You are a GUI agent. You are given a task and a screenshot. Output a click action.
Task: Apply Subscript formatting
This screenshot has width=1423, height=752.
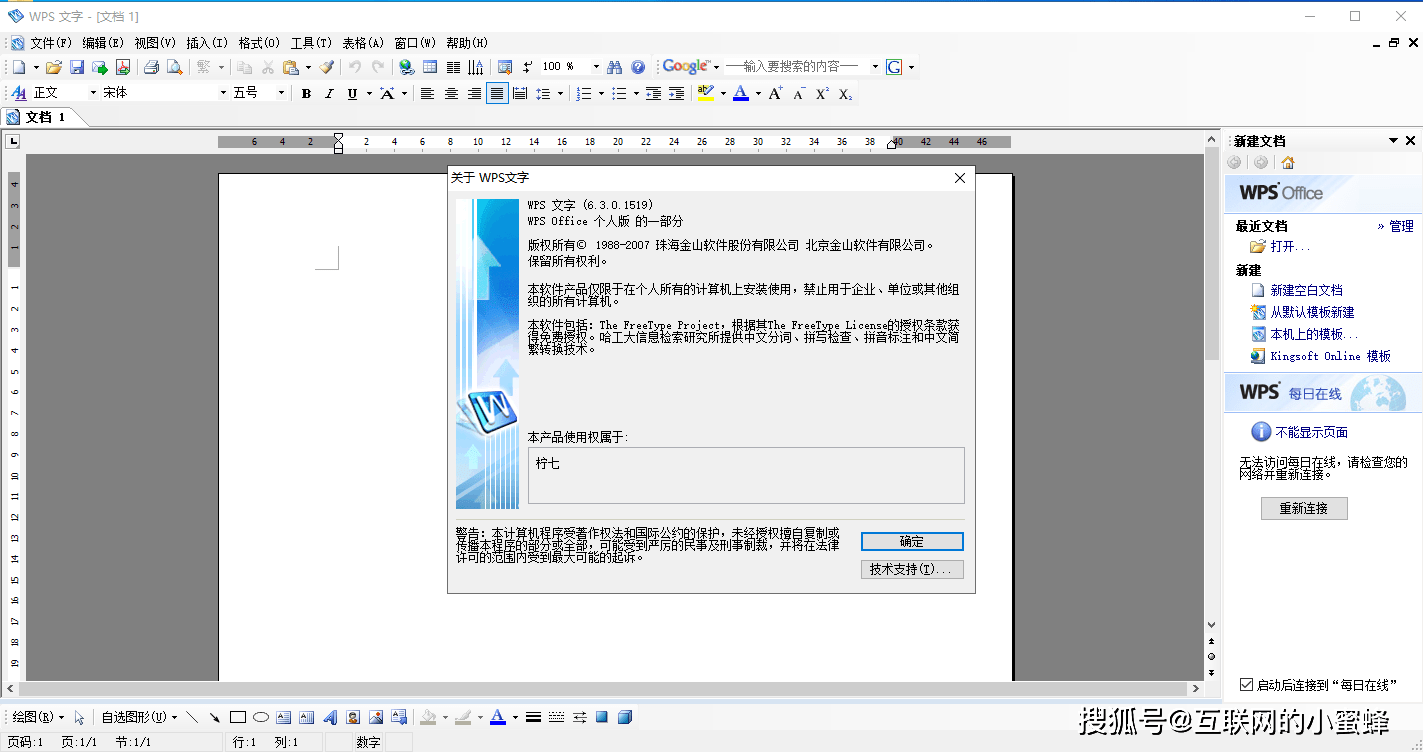tap(845, 93)
